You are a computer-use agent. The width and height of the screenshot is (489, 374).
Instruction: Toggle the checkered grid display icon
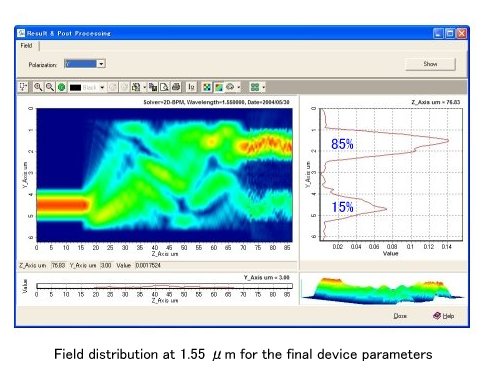coord(207,87)
